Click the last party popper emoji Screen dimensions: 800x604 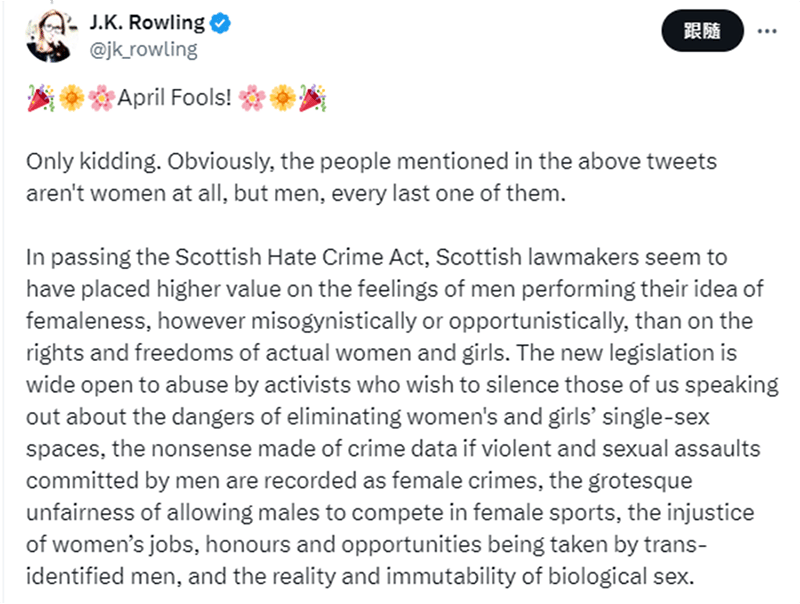pos(313,99)
